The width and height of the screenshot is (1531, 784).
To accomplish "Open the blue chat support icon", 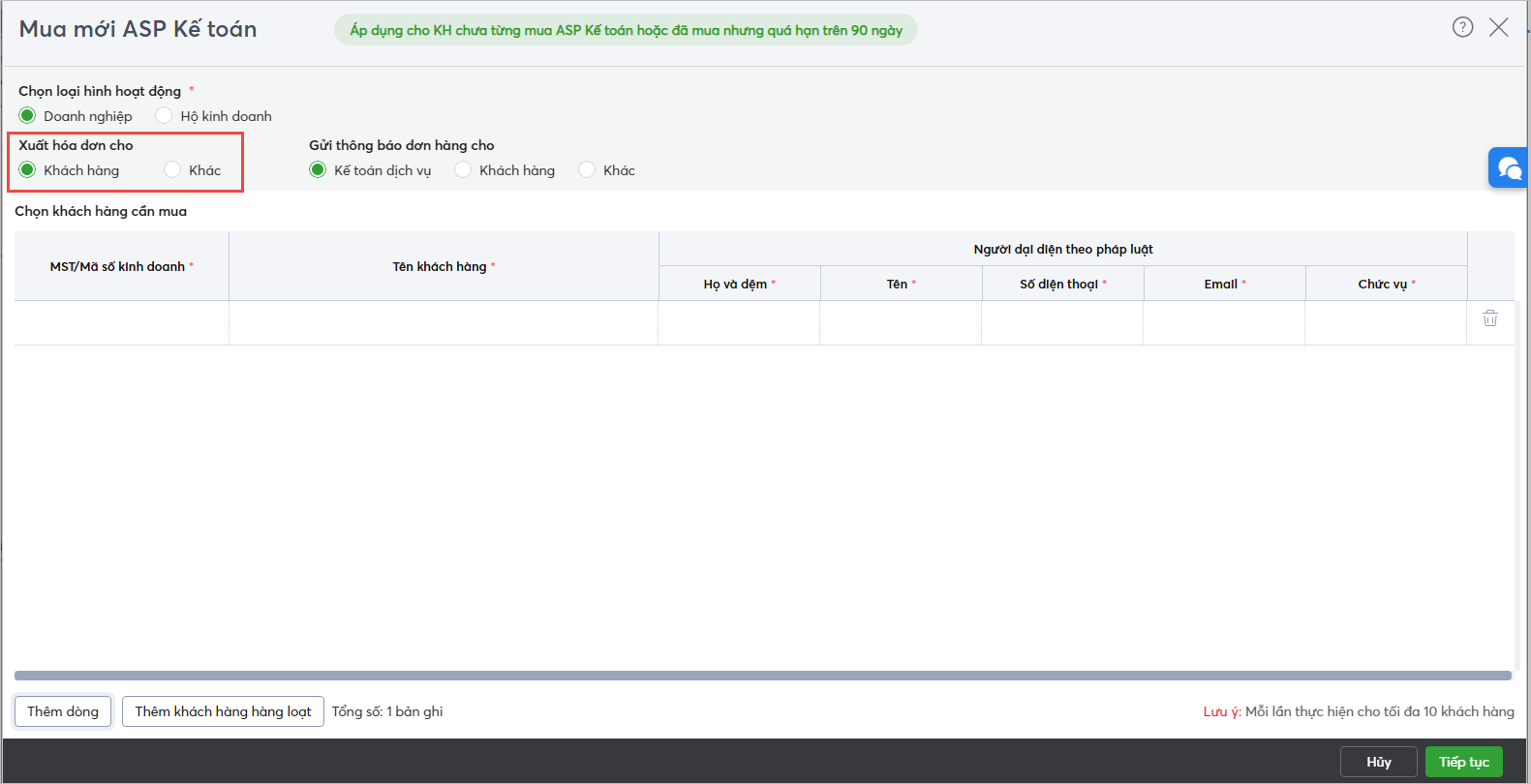I will point(1508,167).
